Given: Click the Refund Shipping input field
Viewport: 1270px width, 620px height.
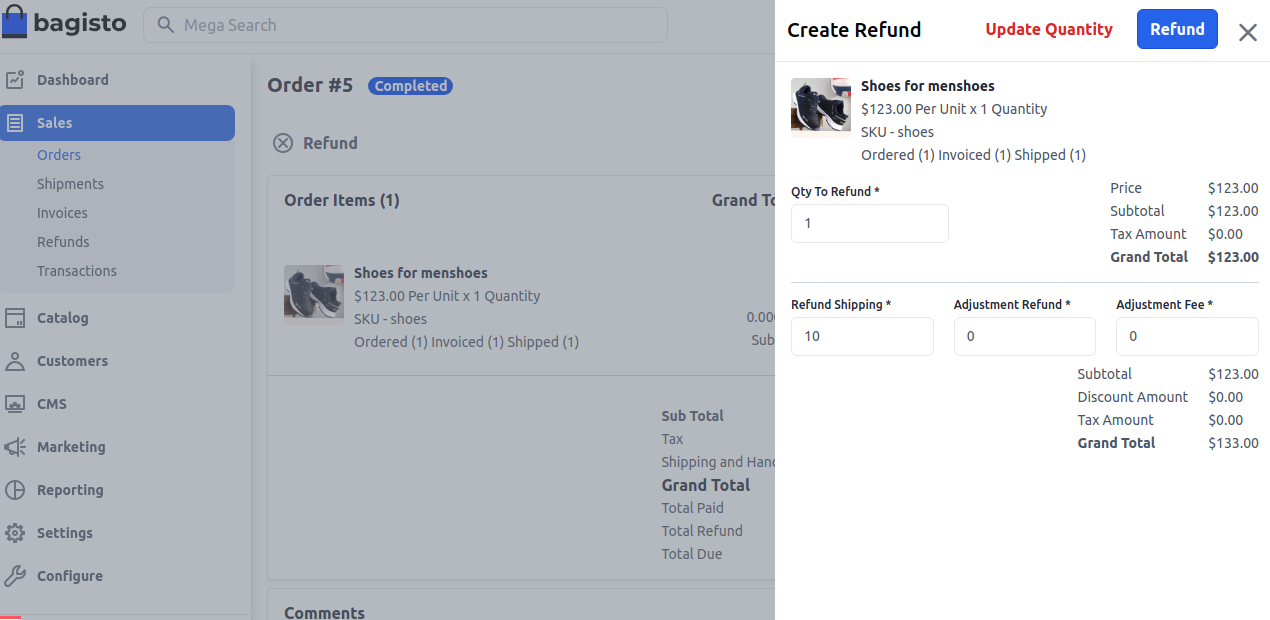Looking at the screenshot, I should (x=862, y=336).
